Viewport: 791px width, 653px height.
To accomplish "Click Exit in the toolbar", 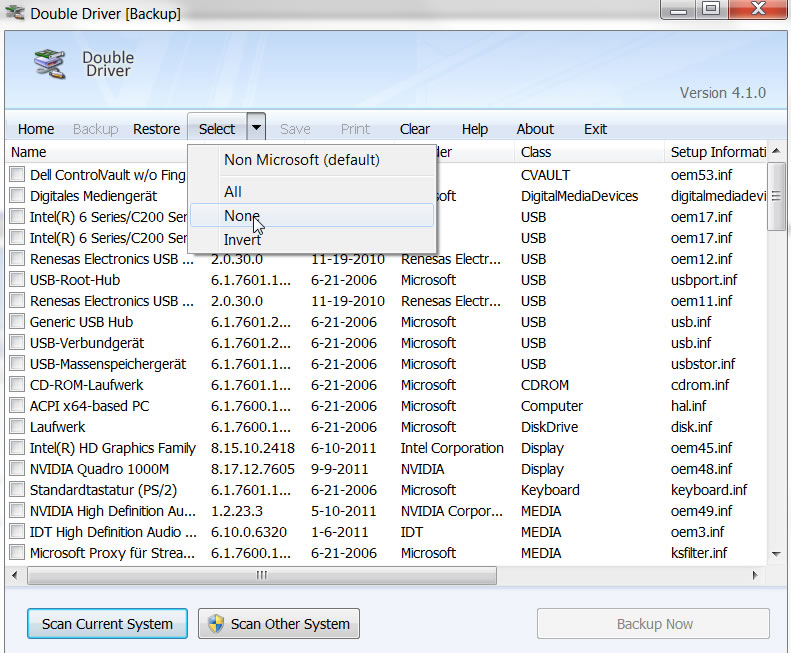I will [595, 129].
